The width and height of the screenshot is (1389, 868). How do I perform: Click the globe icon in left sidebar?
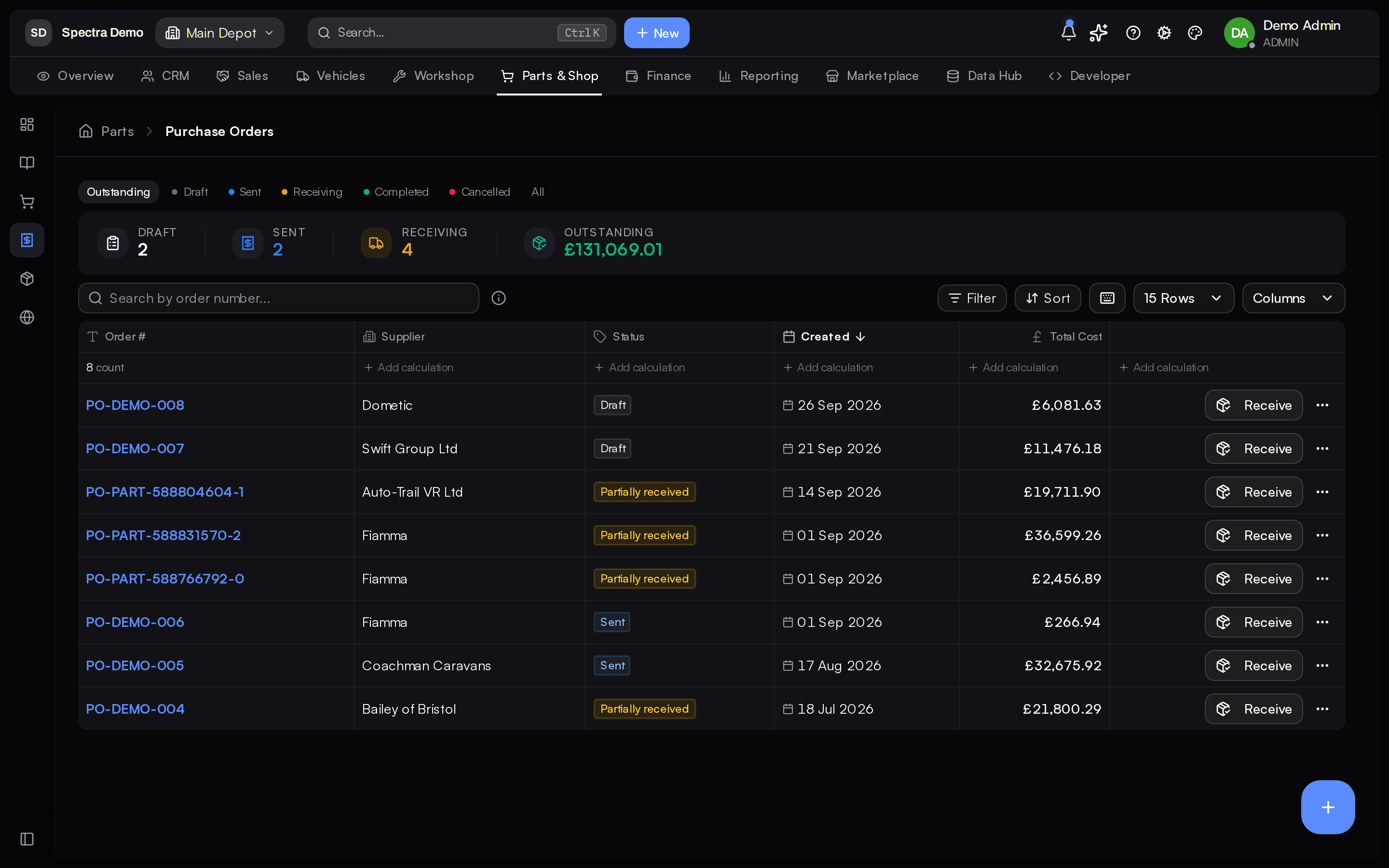coord(27,317)
